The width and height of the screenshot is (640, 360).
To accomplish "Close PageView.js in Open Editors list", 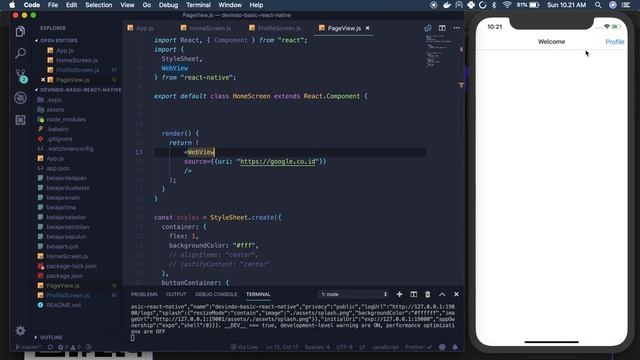I will coord(43,80).
